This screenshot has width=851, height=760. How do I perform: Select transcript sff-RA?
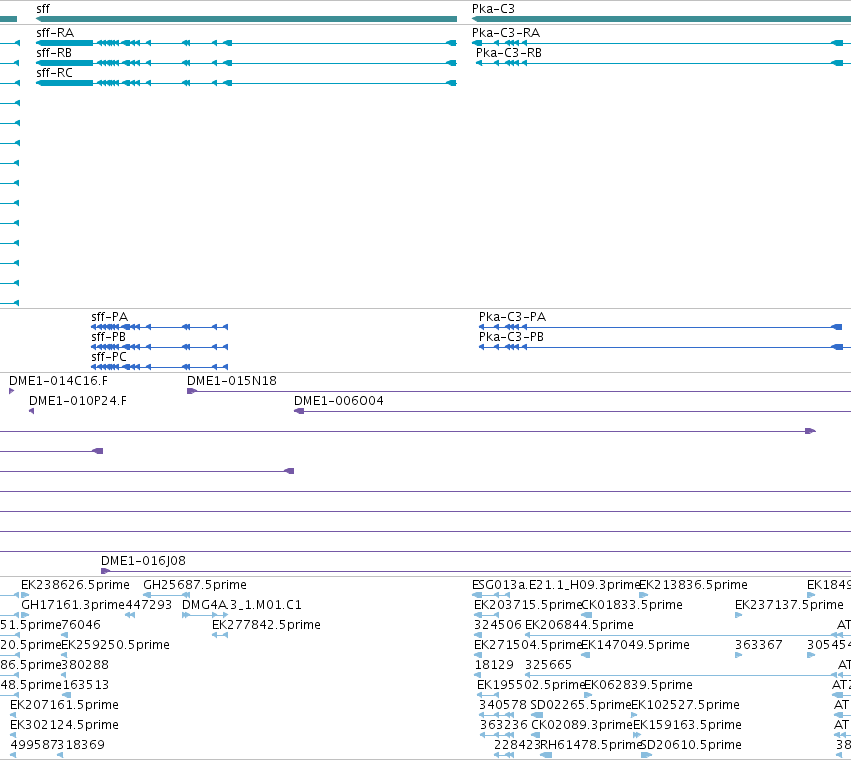[246, 43]
